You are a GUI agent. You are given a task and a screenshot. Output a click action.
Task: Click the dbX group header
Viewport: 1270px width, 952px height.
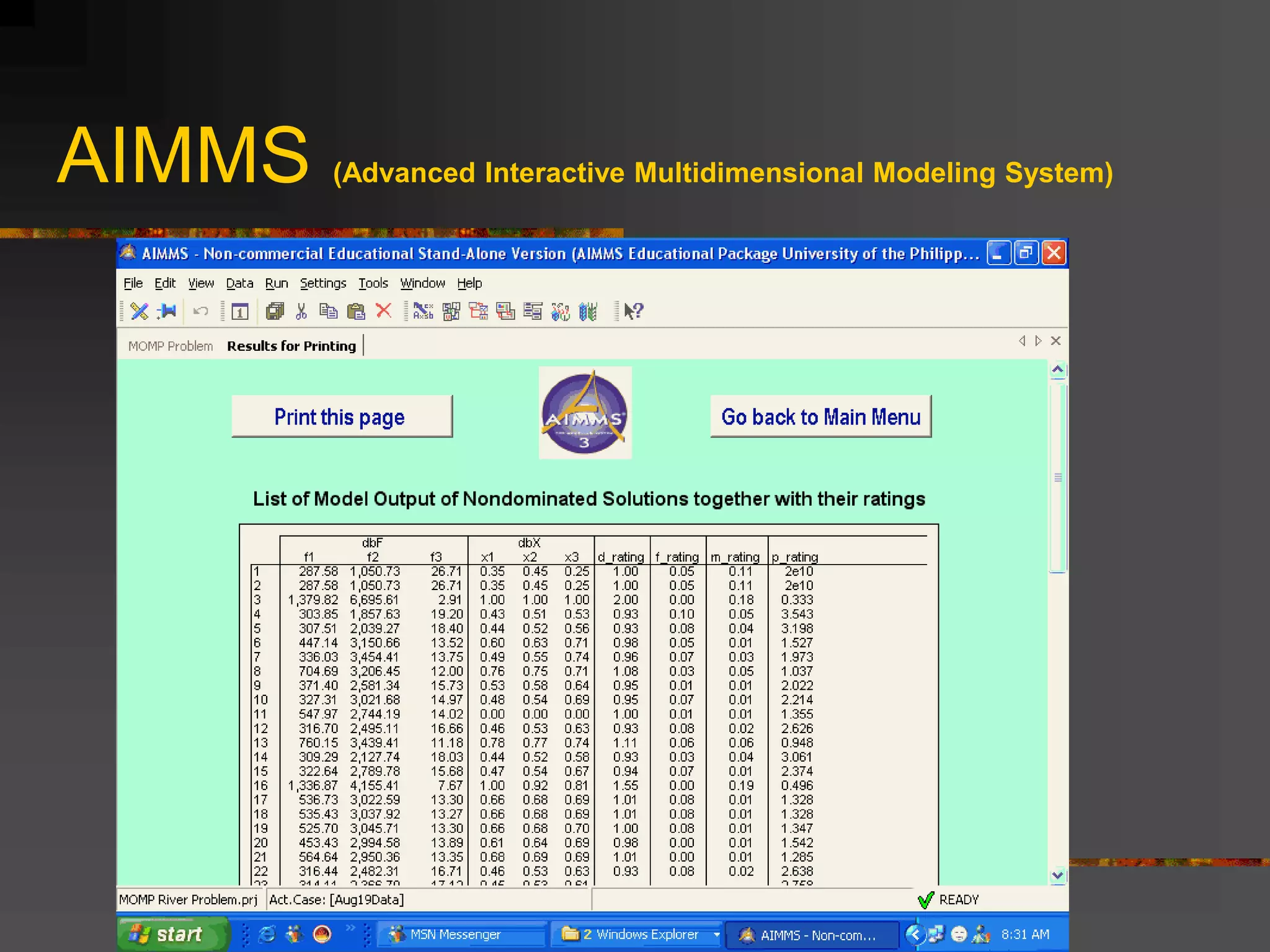point(529,542)
